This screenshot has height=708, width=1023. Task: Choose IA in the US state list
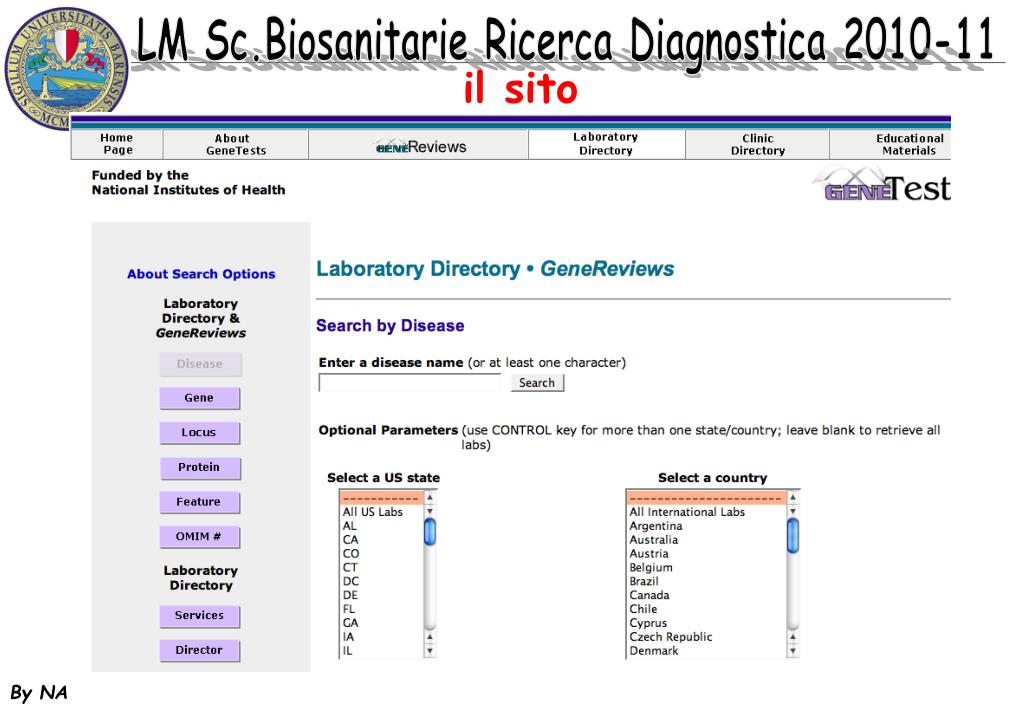382,637
